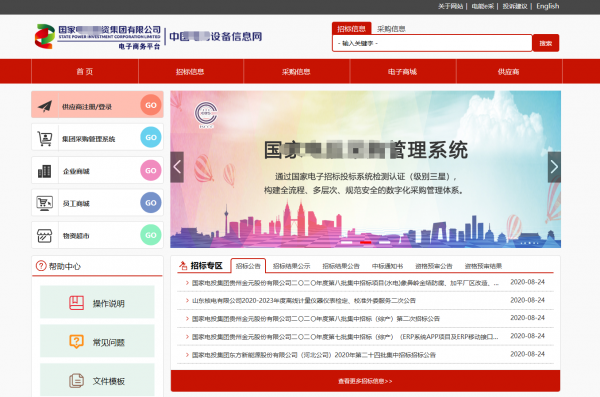Click the red 搜索 search button
Image resolution: width=600 pixels, height=397 pixels.
(546, 43)
